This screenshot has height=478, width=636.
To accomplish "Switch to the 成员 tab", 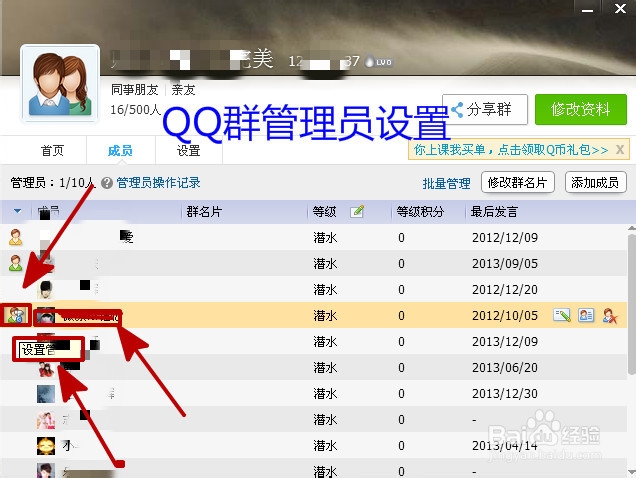I will (120, 151).
